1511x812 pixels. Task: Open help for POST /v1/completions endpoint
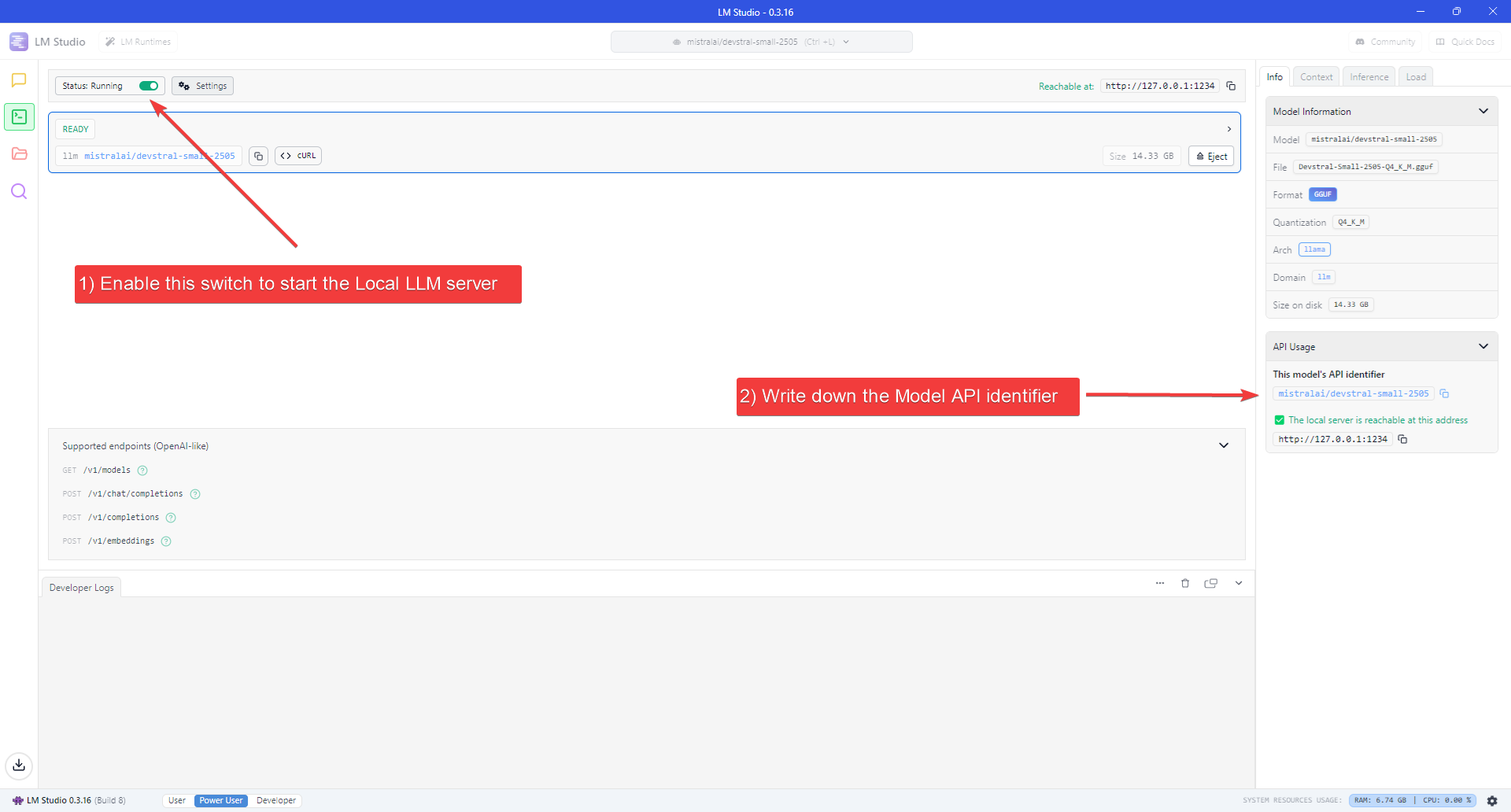point(171,518)
